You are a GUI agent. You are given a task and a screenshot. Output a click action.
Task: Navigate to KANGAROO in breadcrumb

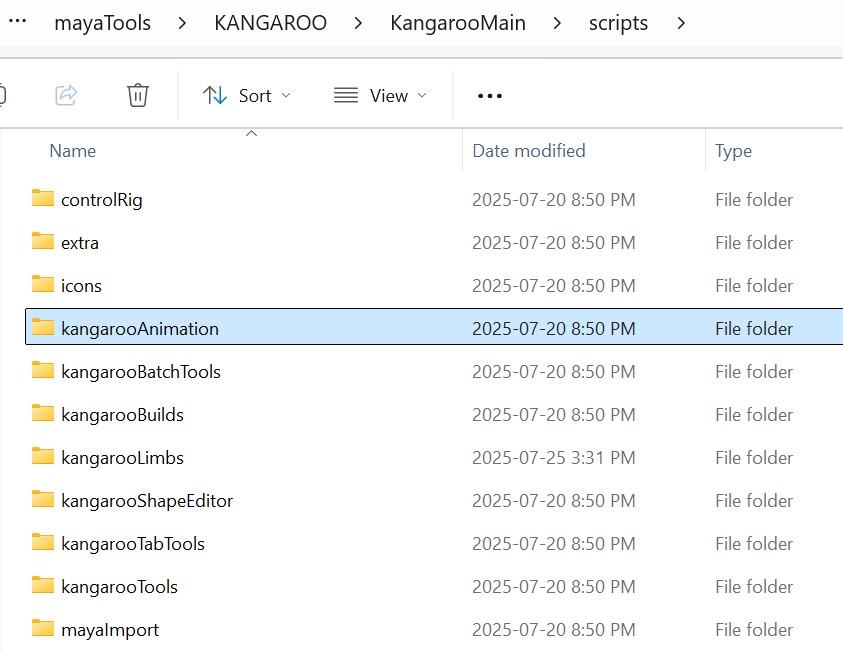[270, 23]
